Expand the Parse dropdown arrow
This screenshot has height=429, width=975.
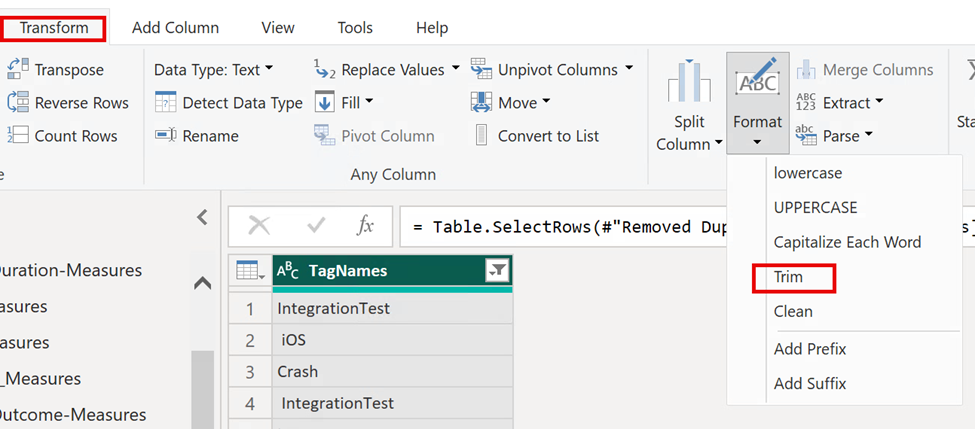click(869, 134)
